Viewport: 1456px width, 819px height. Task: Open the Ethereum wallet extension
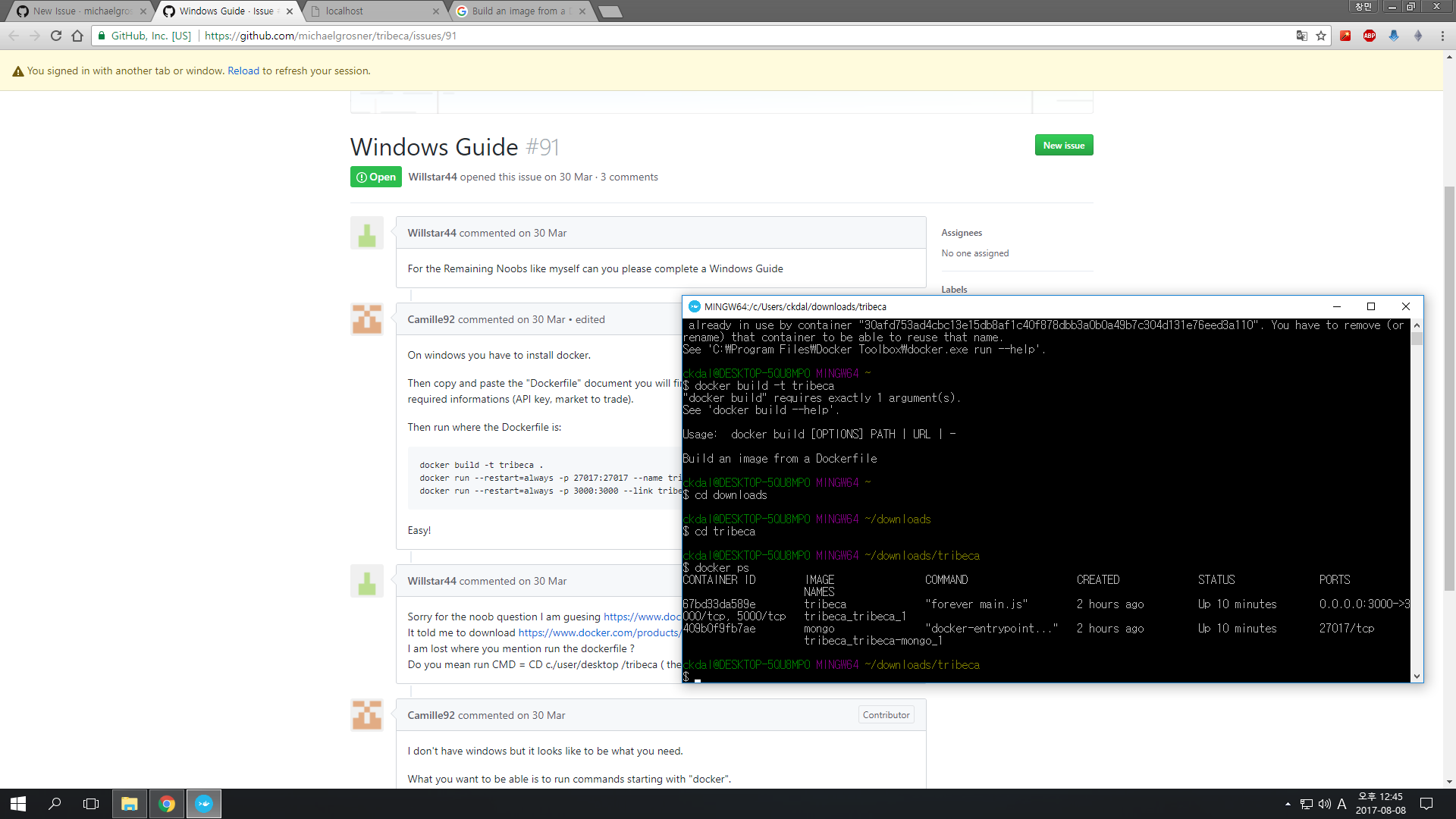click(x=1419, y=36)
